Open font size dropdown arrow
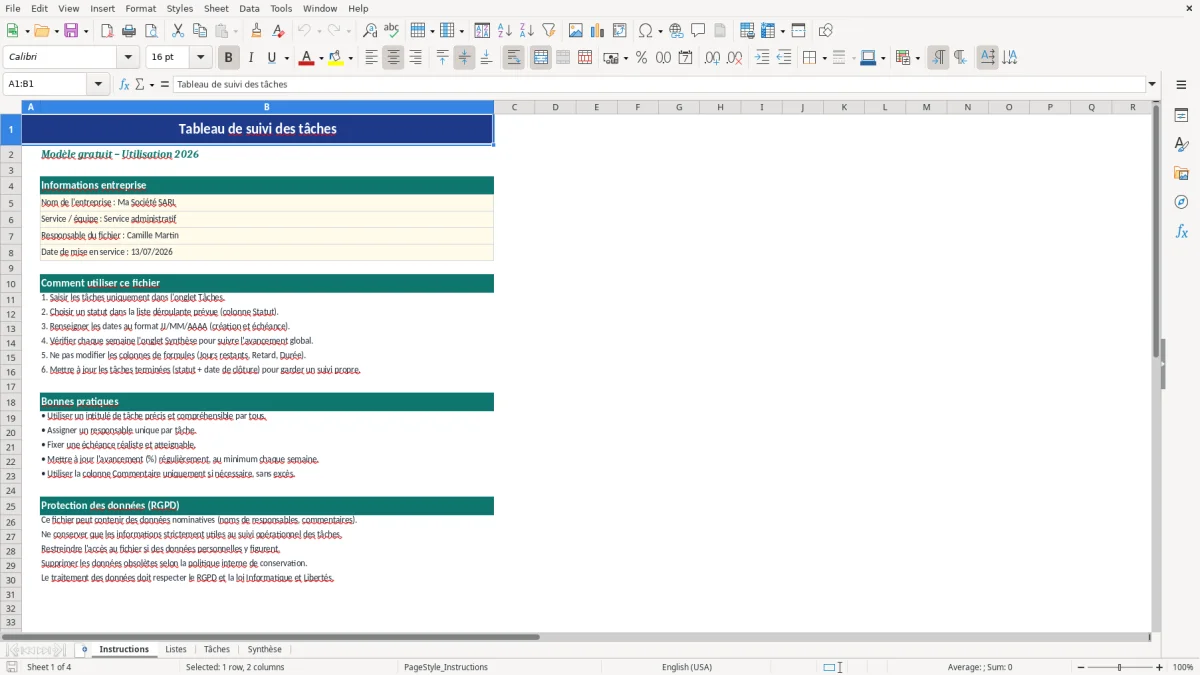This screenshot has width=1200, height=675. 201,58
